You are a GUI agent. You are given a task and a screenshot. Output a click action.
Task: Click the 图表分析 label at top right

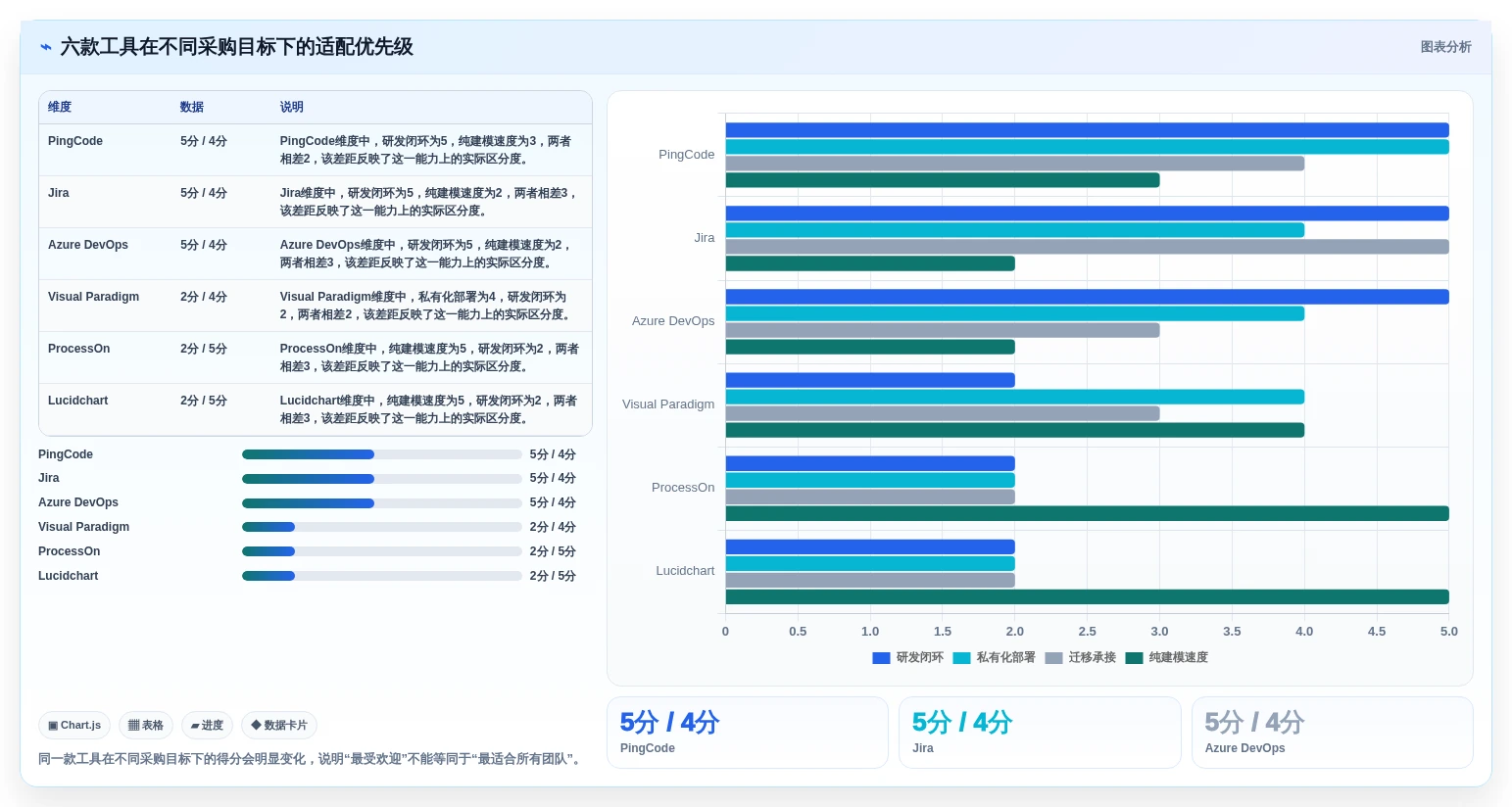point(1445,47)
